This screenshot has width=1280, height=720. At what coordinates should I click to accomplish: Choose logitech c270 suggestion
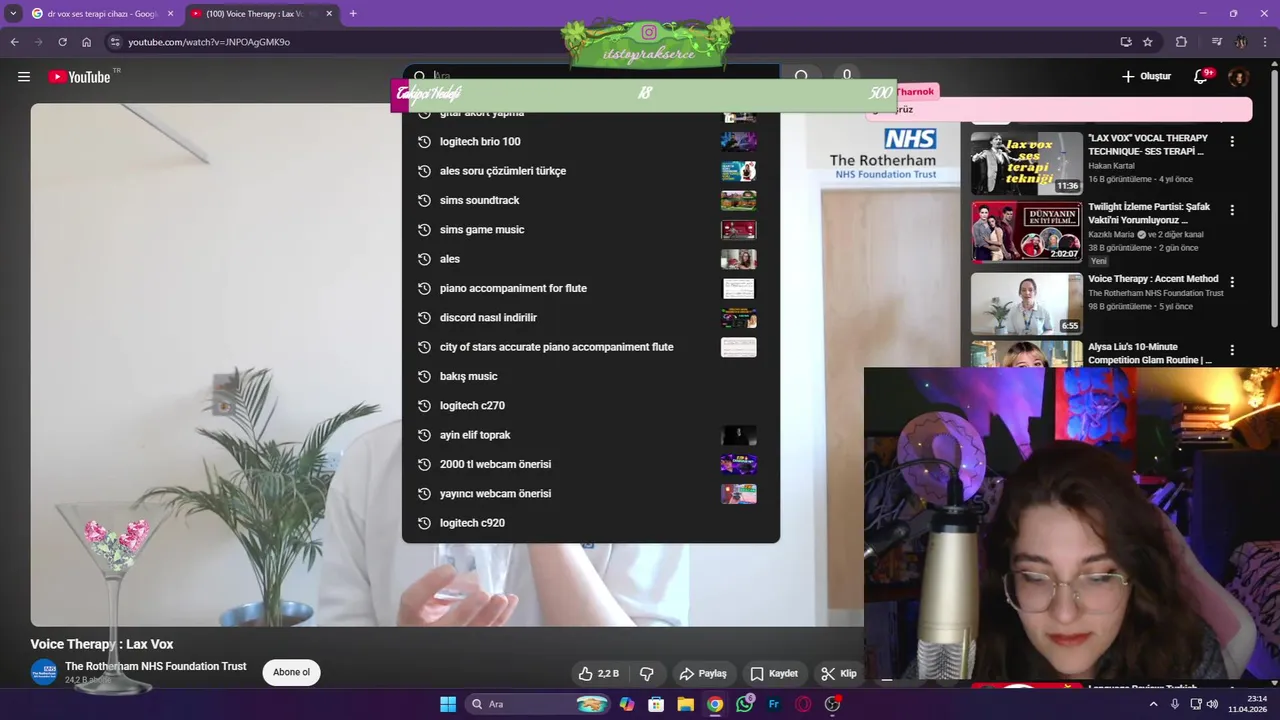tap(590, 405)
